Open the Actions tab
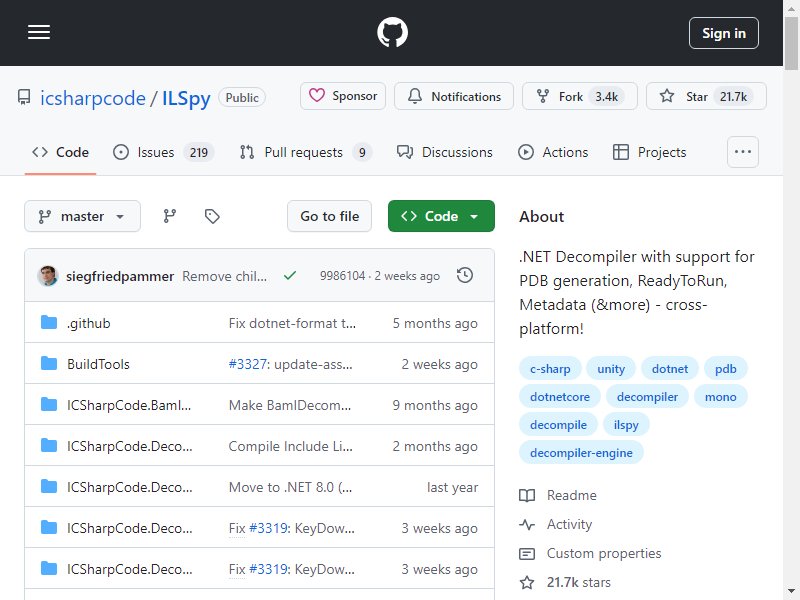The width and height of the screenshot is (800, 600). [553, 152]
